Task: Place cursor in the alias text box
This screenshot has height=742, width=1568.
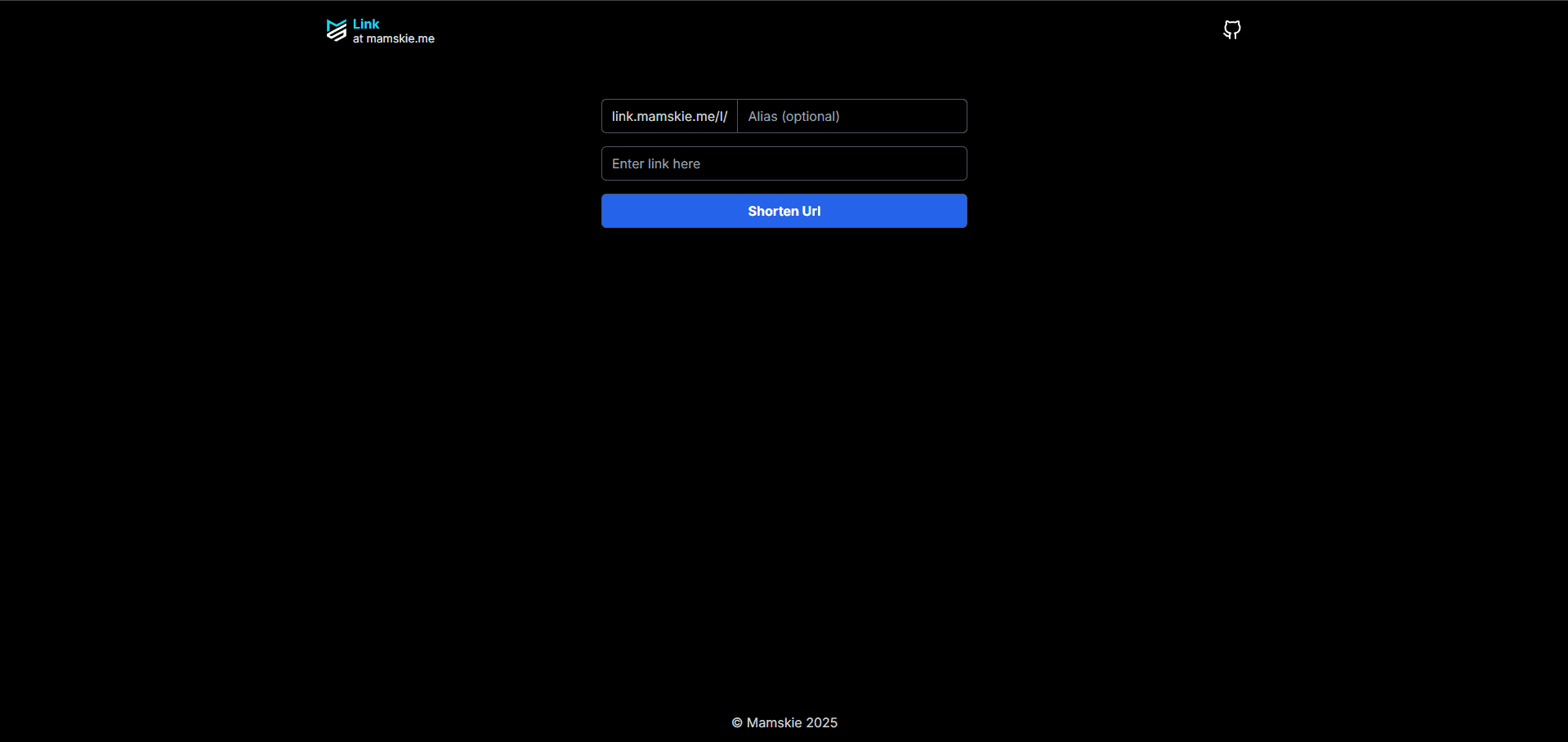Action: click(x=851, y=116)
